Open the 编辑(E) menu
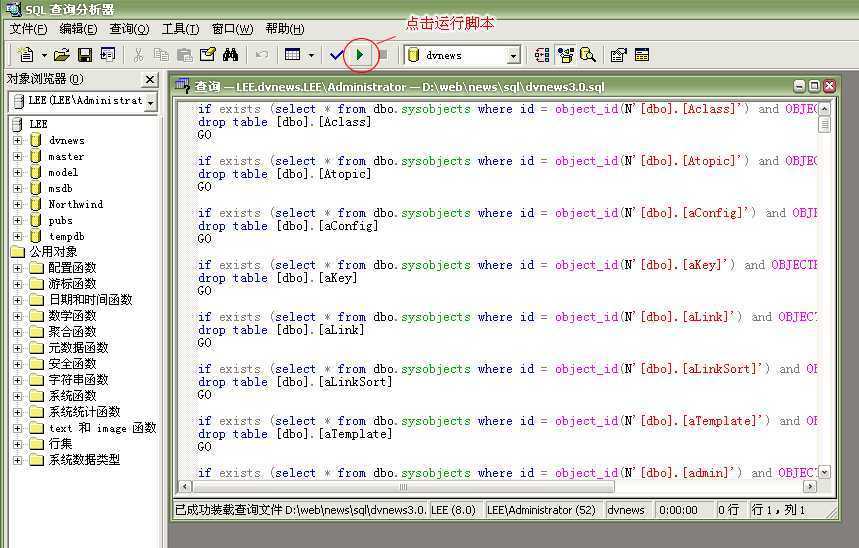Viewport: 859px width, 548px height. [x=78, y=29]
